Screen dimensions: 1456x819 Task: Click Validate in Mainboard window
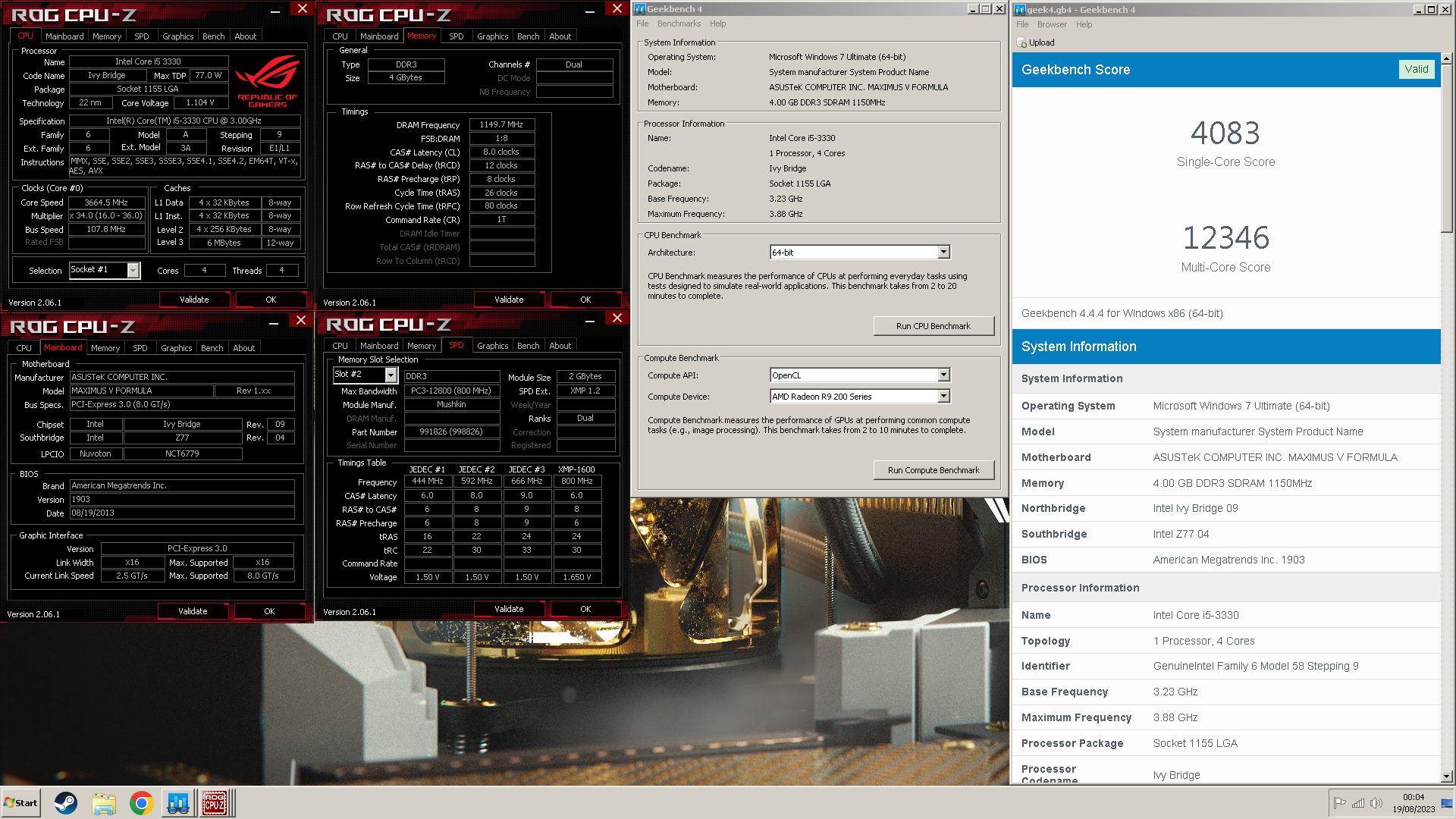pos(193,611)
